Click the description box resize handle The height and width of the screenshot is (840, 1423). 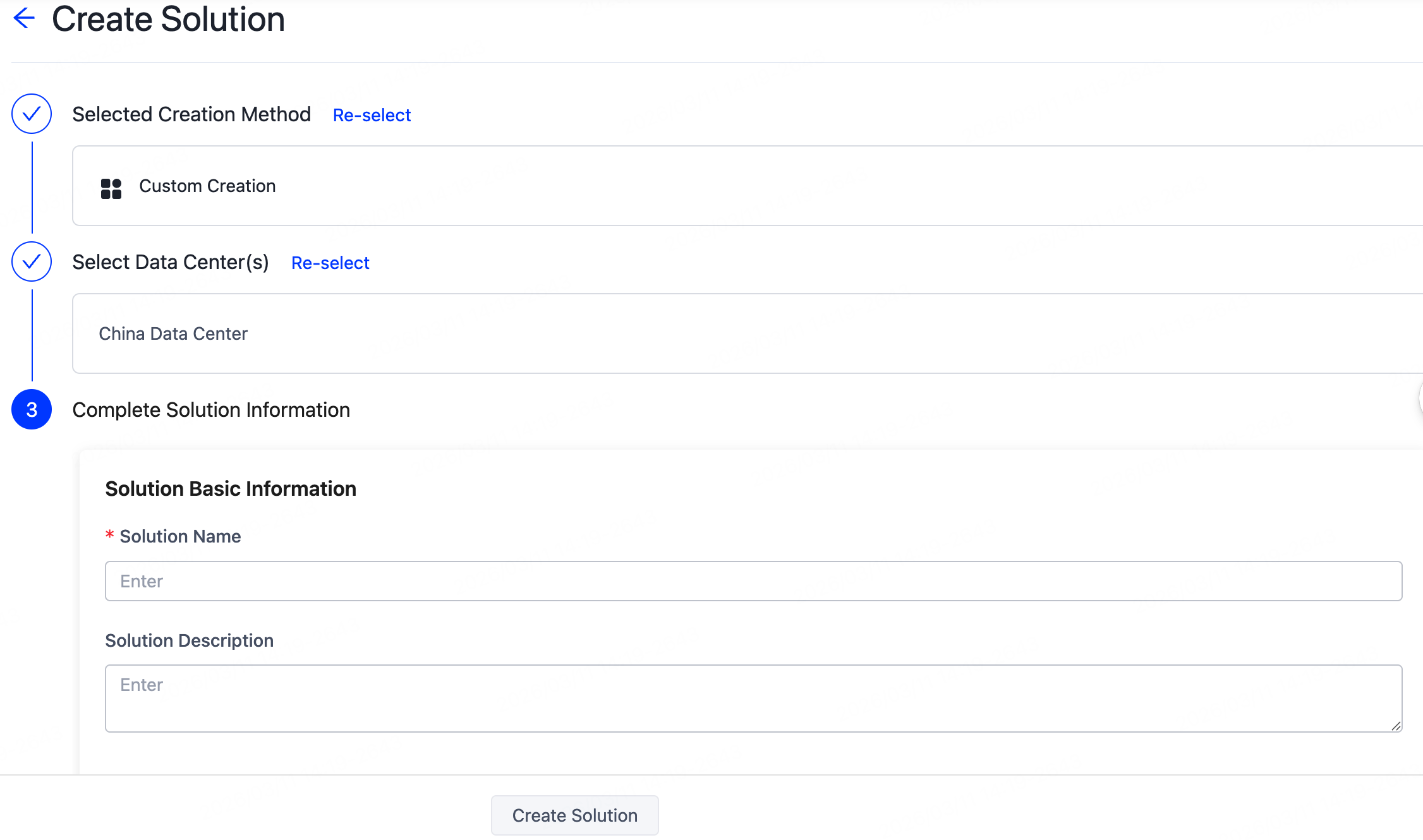[x=1396, y=726]
